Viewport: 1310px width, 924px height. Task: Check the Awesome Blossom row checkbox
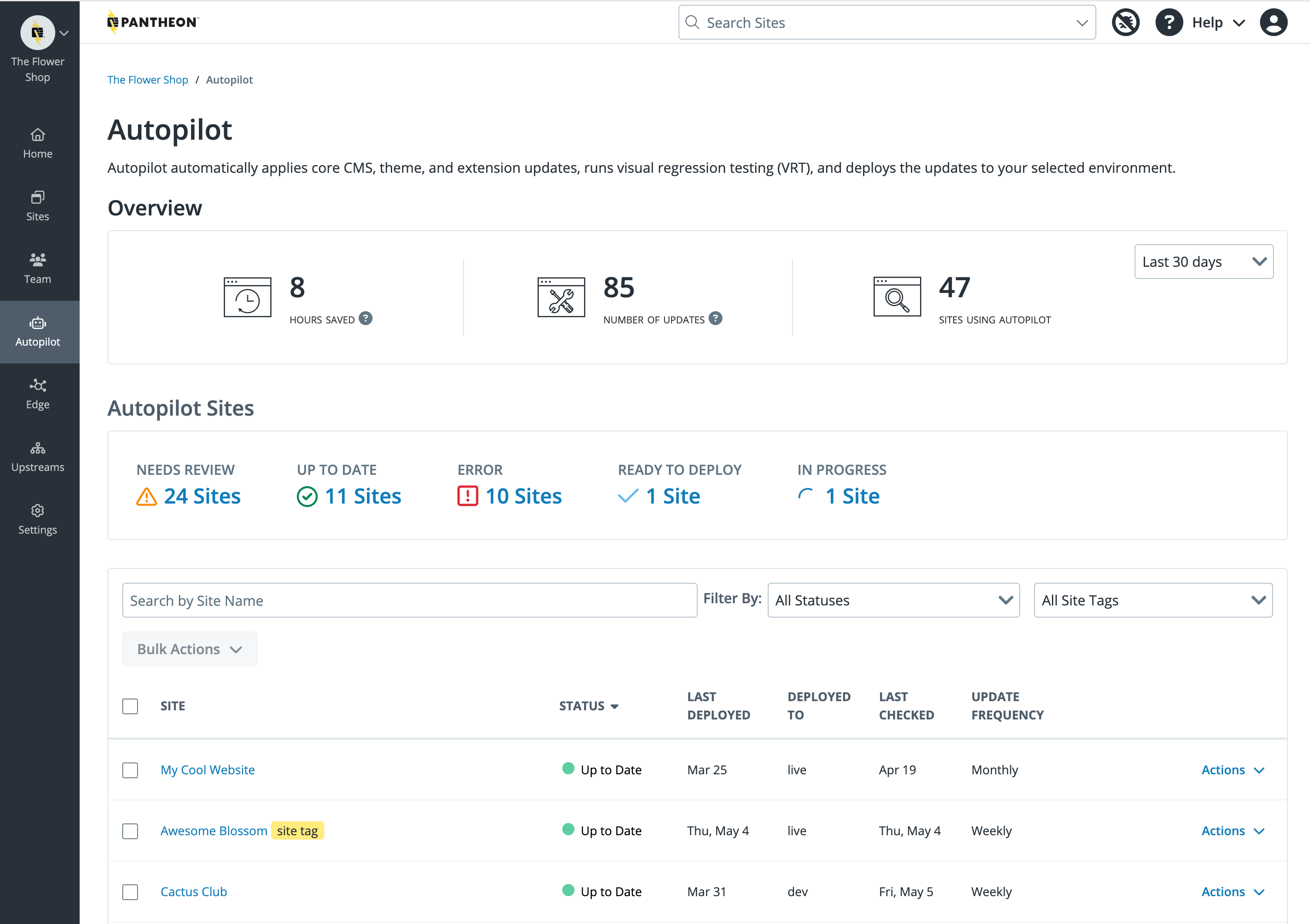coord(130,832)
